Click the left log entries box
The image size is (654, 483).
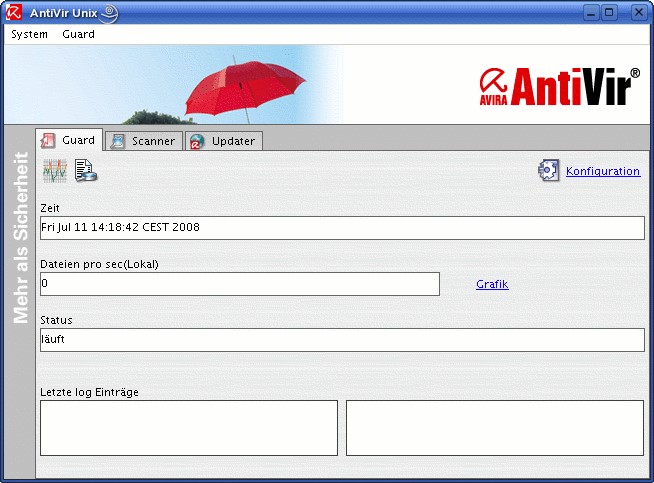(189, 428)
